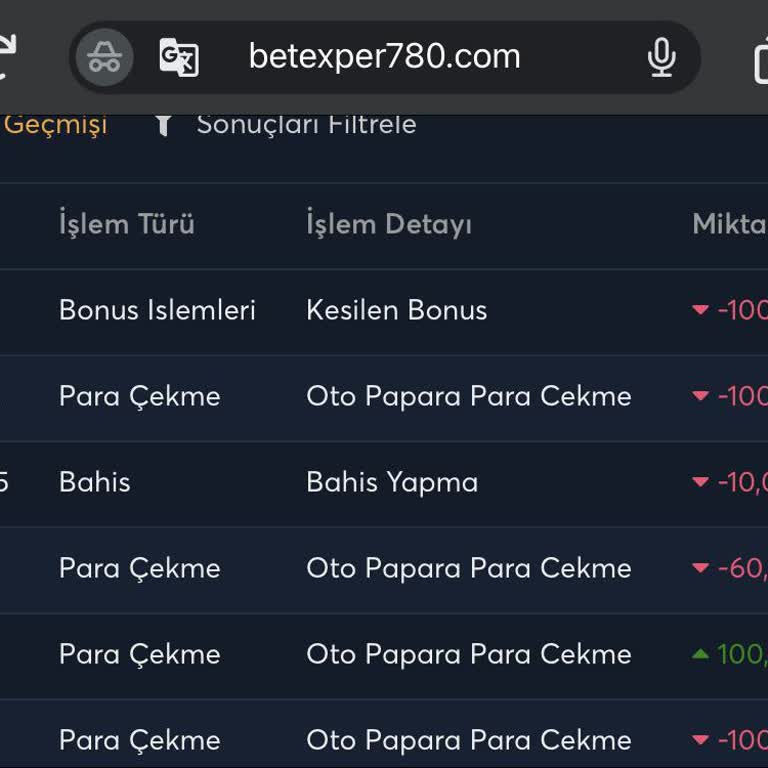Select the Bahis transaction row
Screen dimensions: 768x768
(95, 482)
